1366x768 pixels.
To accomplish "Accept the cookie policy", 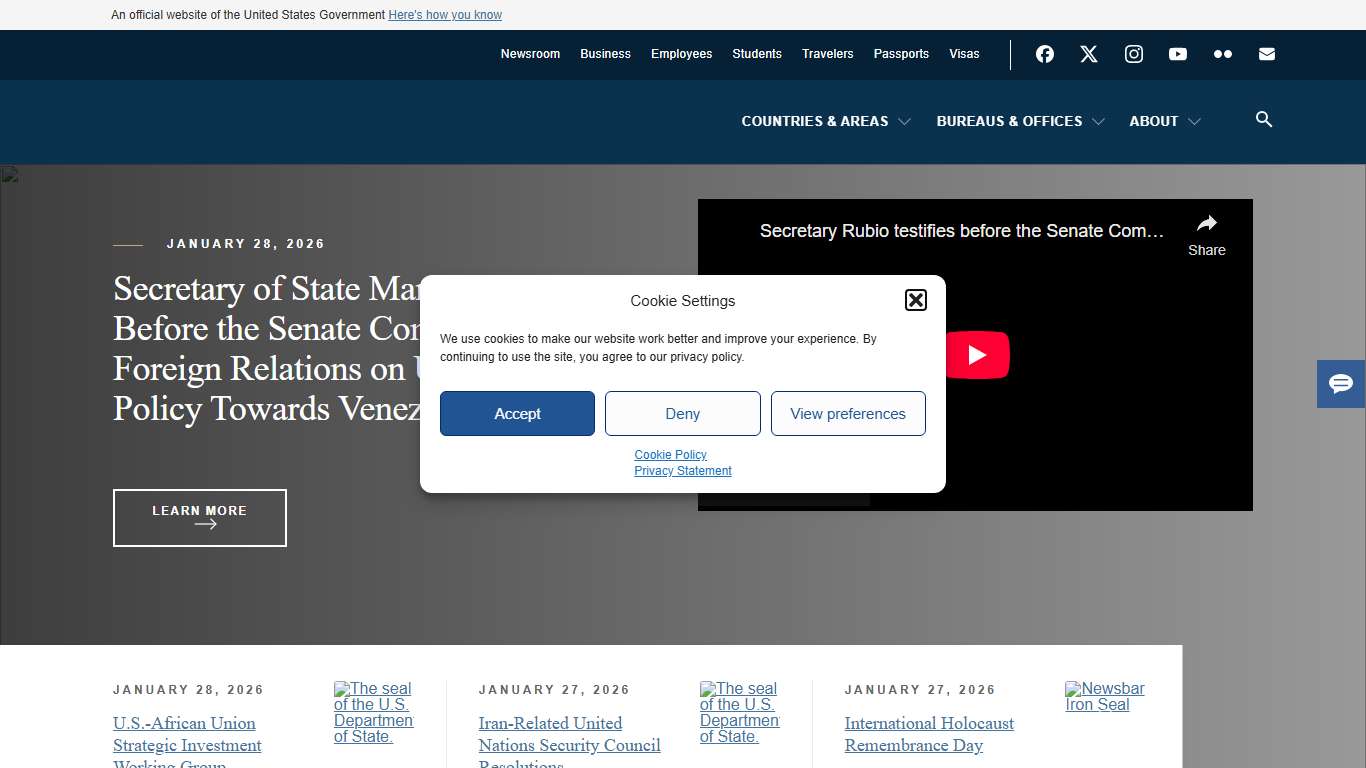I will click(517, 413).
